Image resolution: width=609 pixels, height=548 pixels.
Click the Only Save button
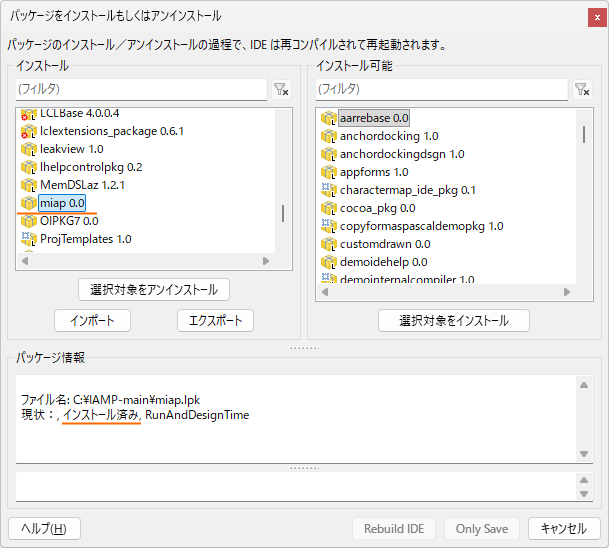(482, 529)
